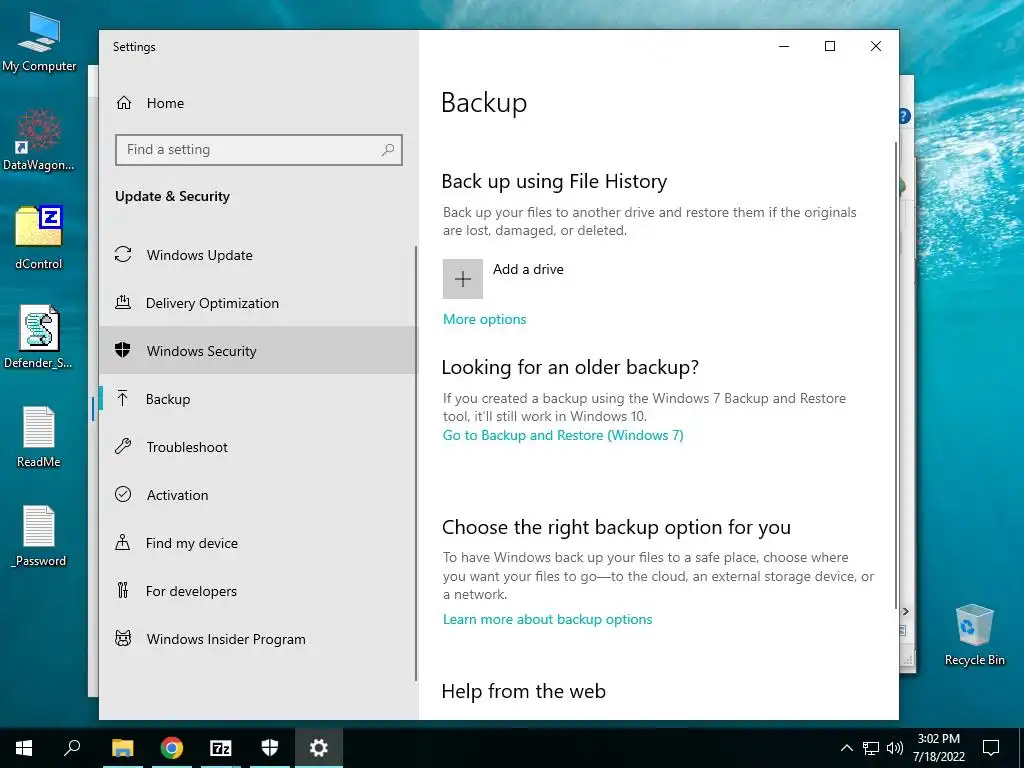Click the Settings content vertical scrollbar
Screen dimensions: 1024x768
(895, 376)
